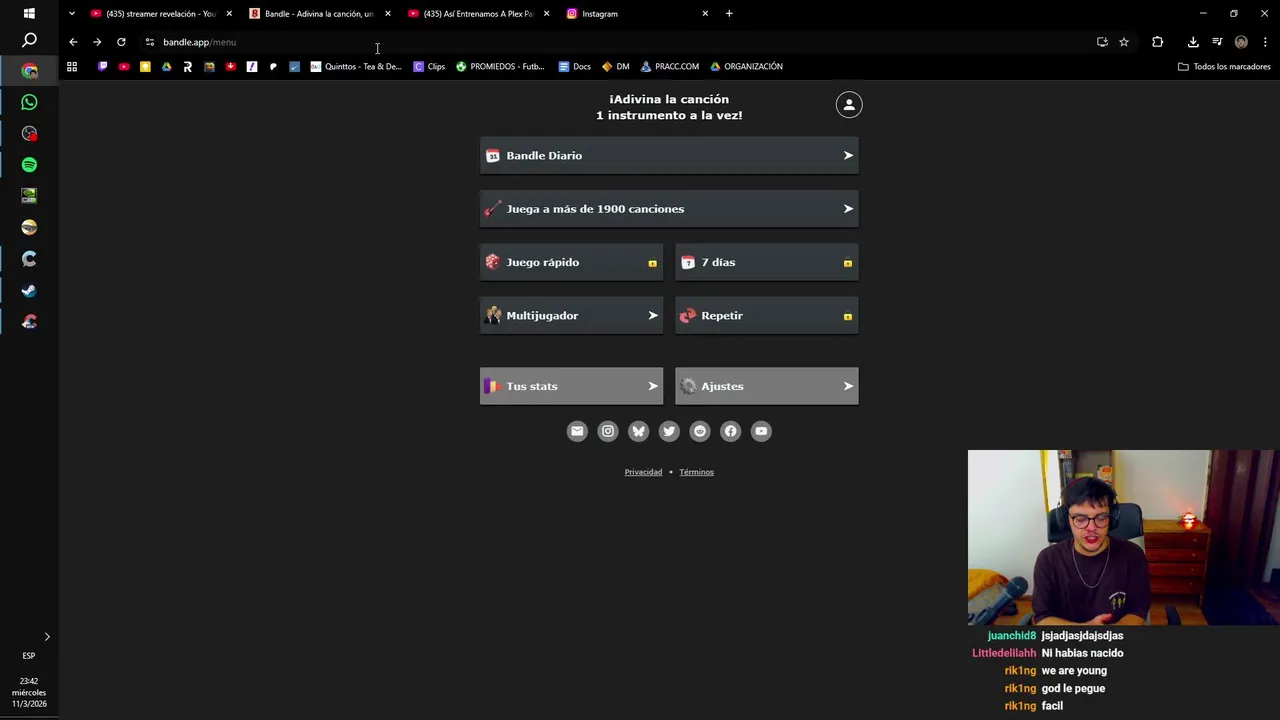Close the Instagram tab
The image size is (1280, 720).
(705, 14)
